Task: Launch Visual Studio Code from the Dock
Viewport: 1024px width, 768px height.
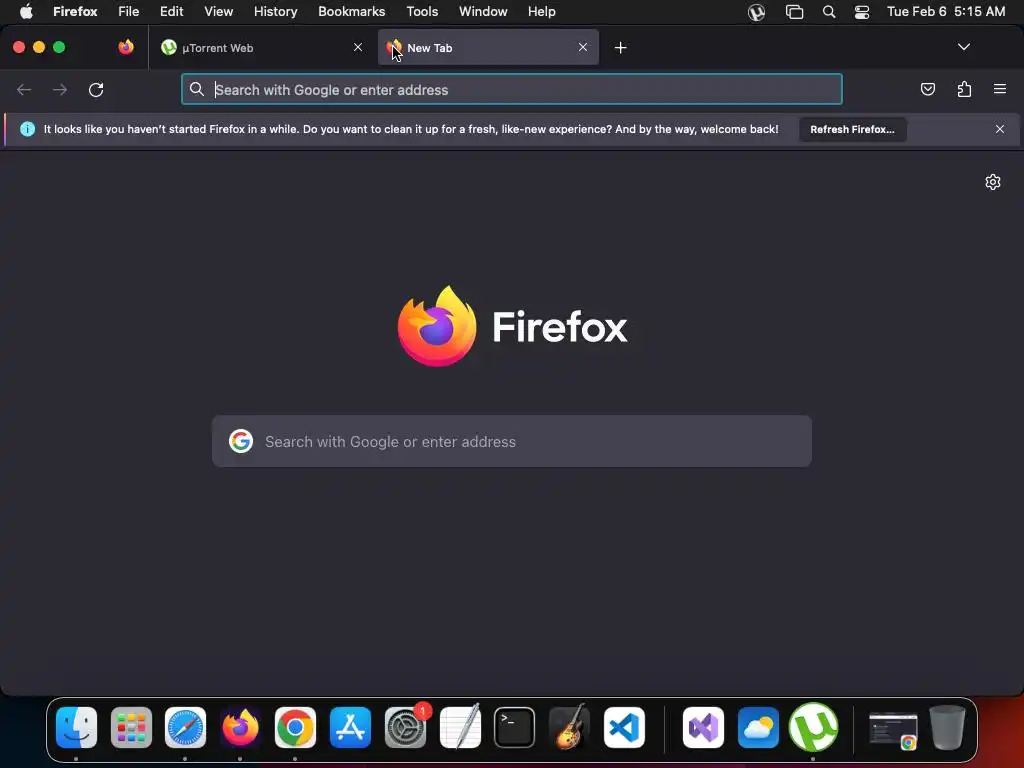Action: point(624,727)
